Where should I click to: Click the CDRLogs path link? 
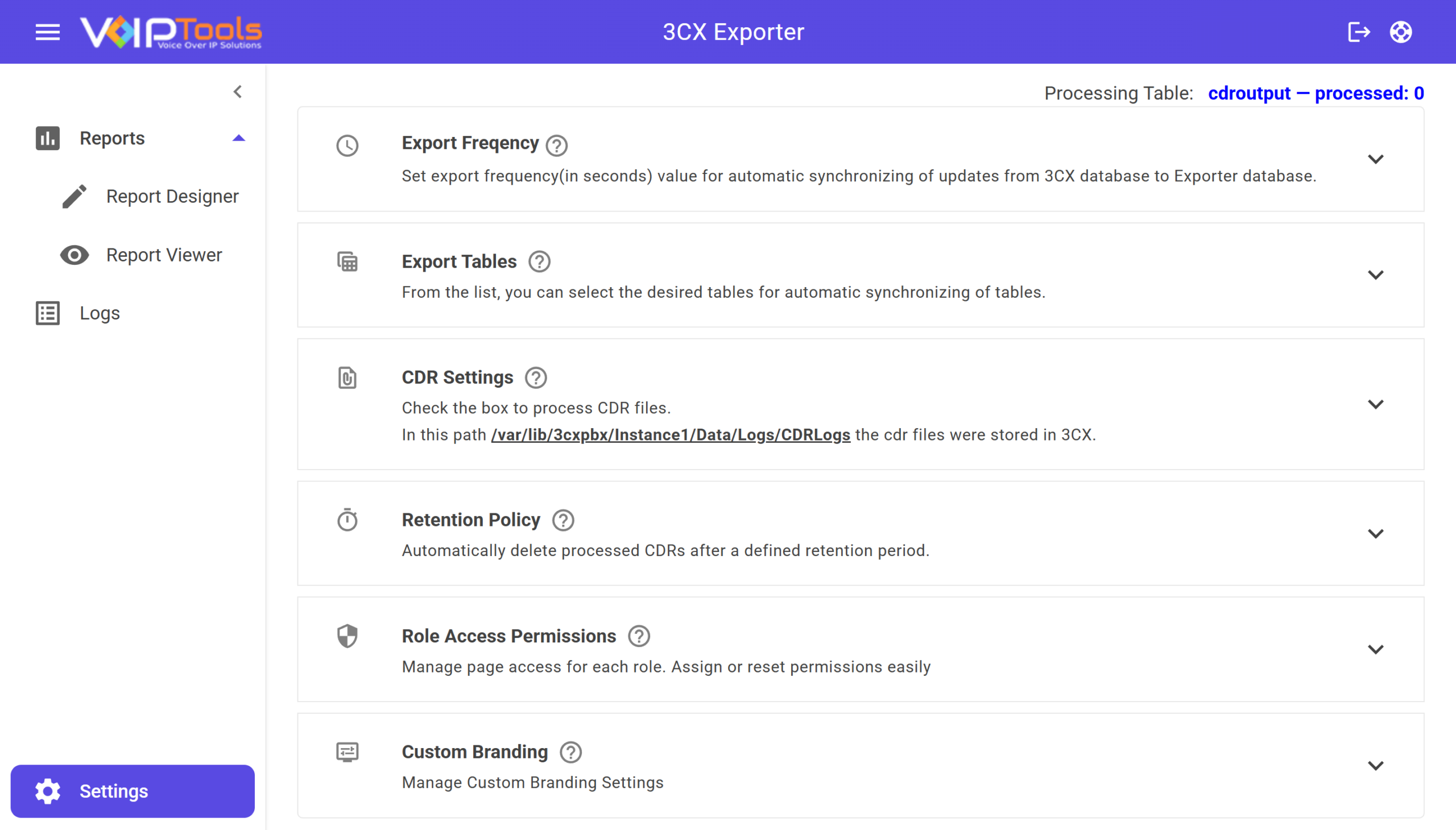coord(670,435)
